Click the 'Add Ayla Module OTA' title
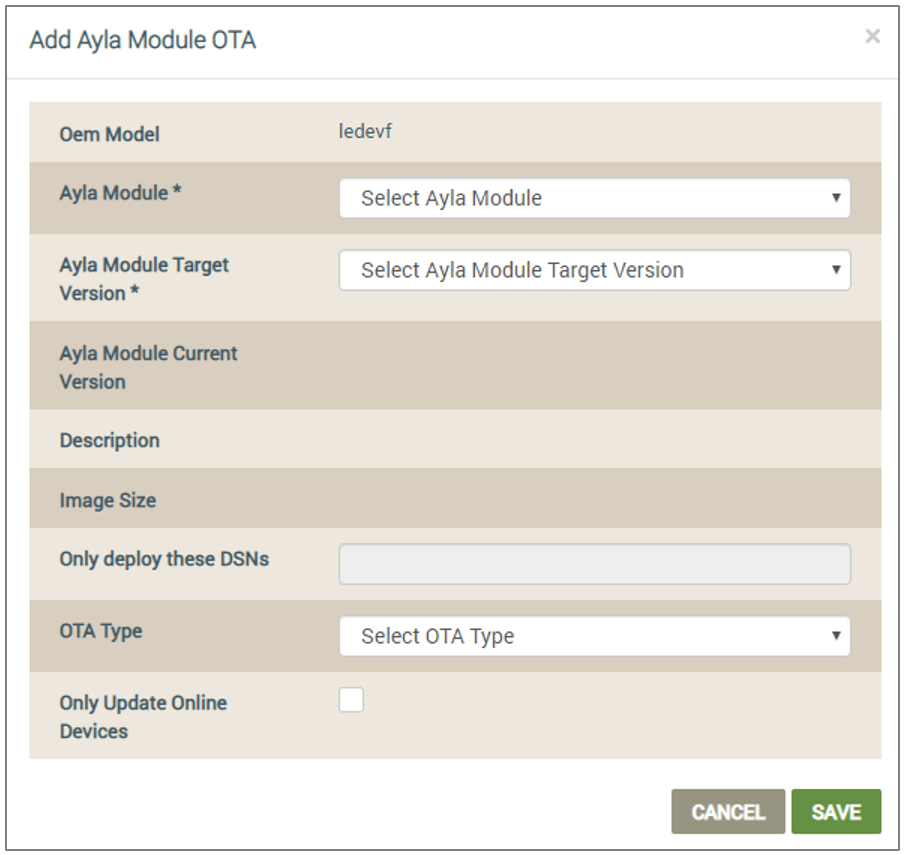Viewport: 905px width, 855px height. point(143,40)
